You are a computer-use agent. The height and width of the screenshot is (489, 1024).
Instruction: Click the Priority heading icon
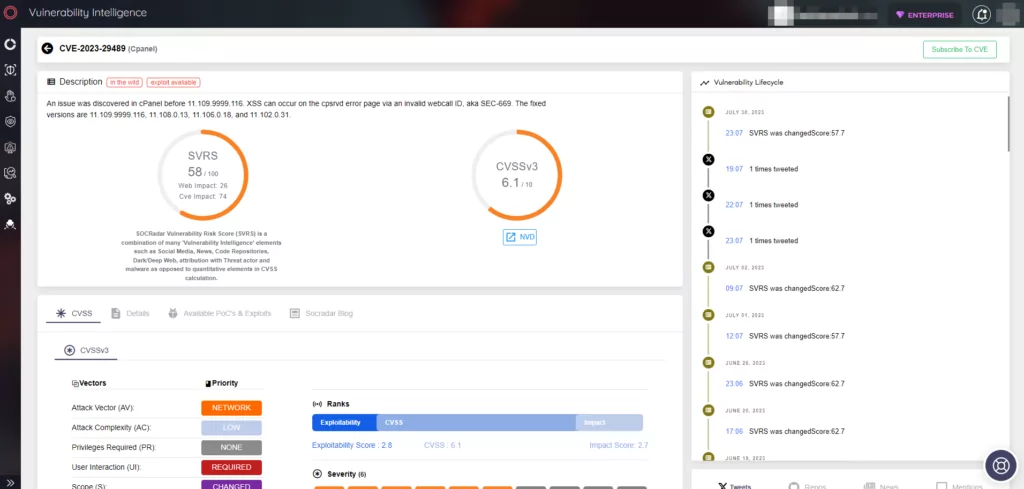(208, 383)
